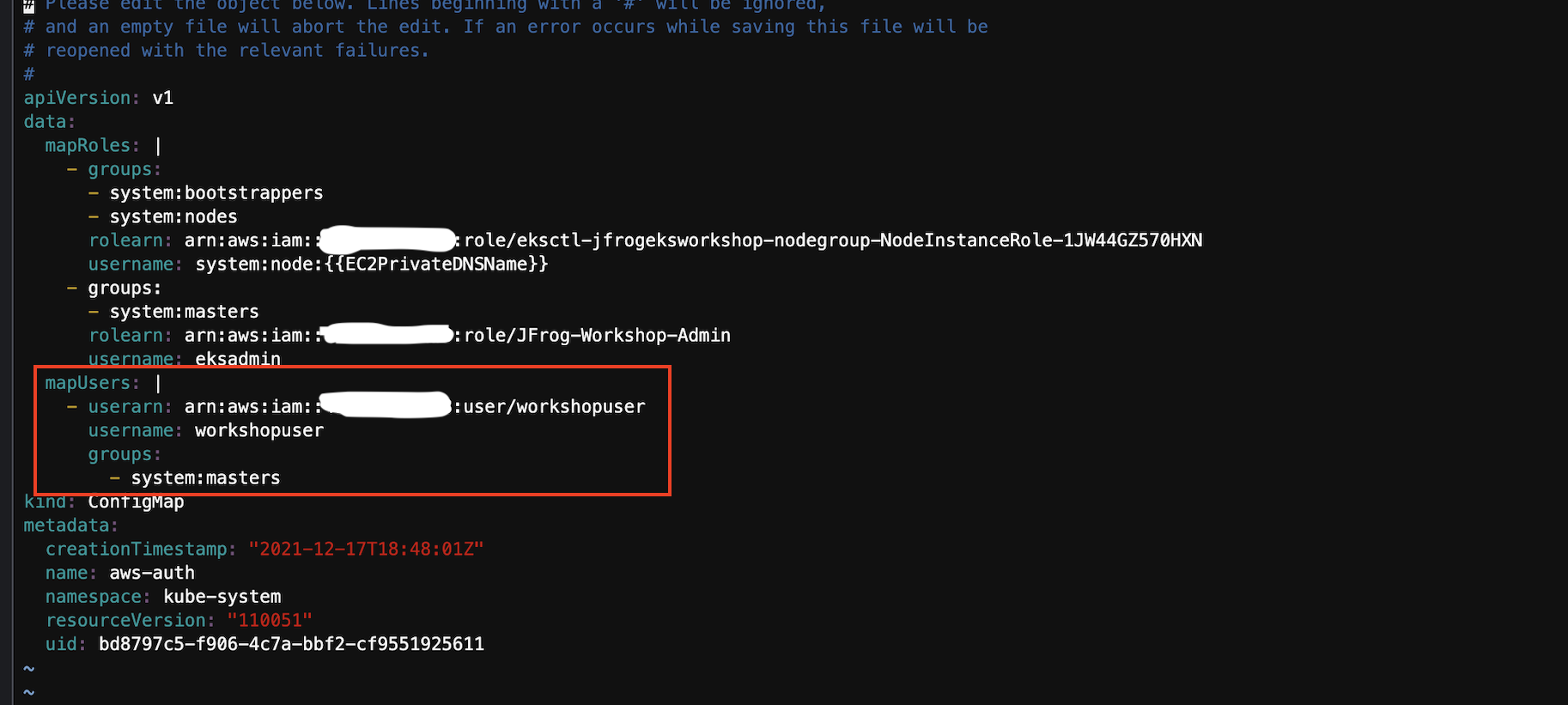Click system:masters under mapRoles
The width and height of the screenshot is (1568, 705).
(184, 312)
